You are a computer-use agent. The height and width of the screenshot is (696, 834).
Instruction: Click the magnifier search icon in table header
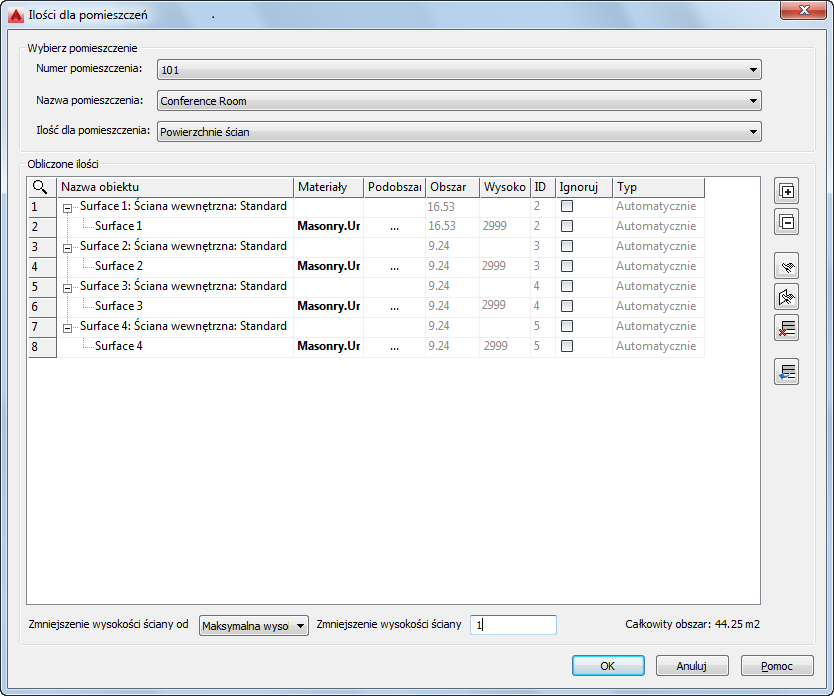tap(40, 187)
